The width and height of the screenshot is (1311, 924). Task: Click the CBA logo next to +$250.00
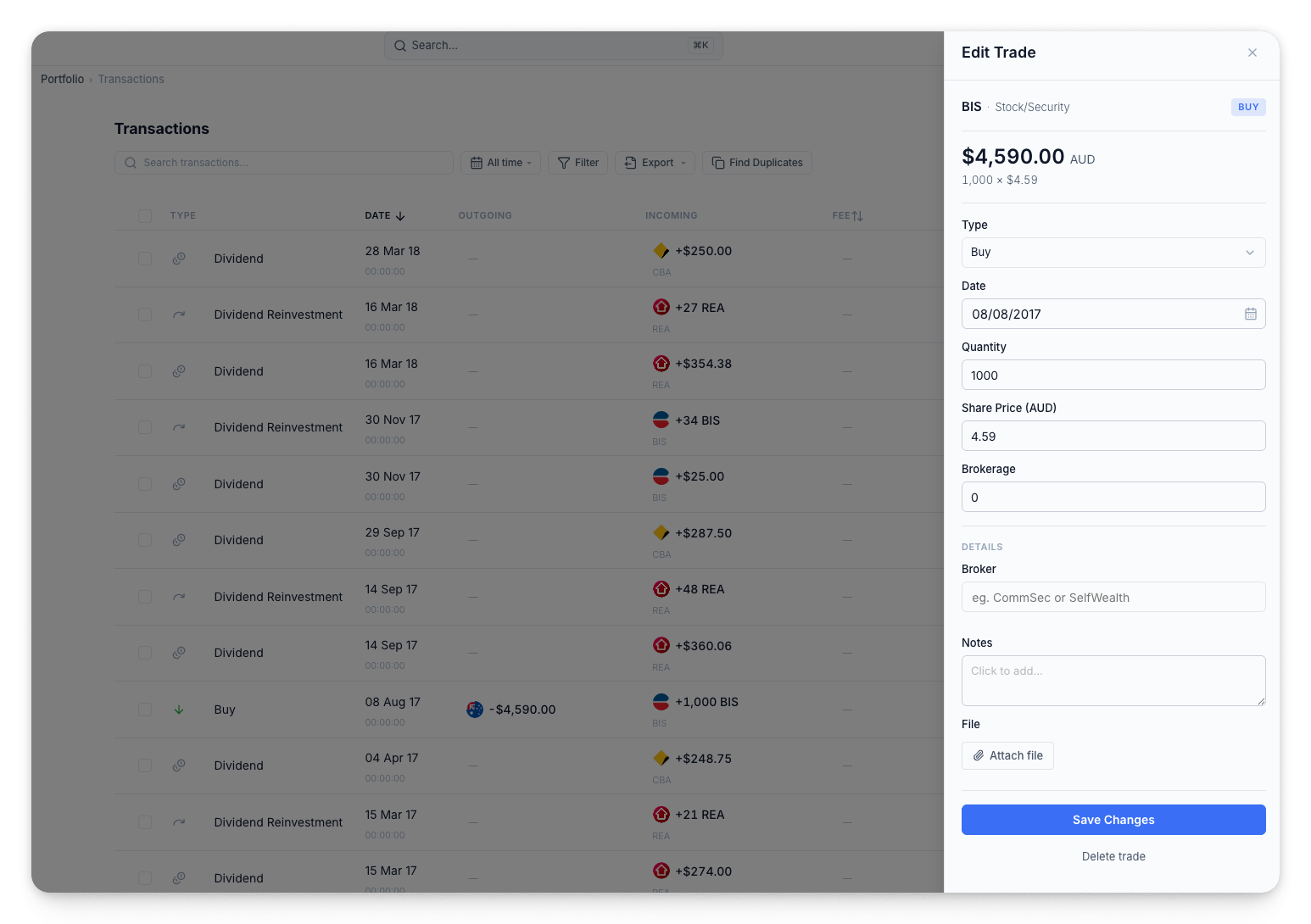661,251
